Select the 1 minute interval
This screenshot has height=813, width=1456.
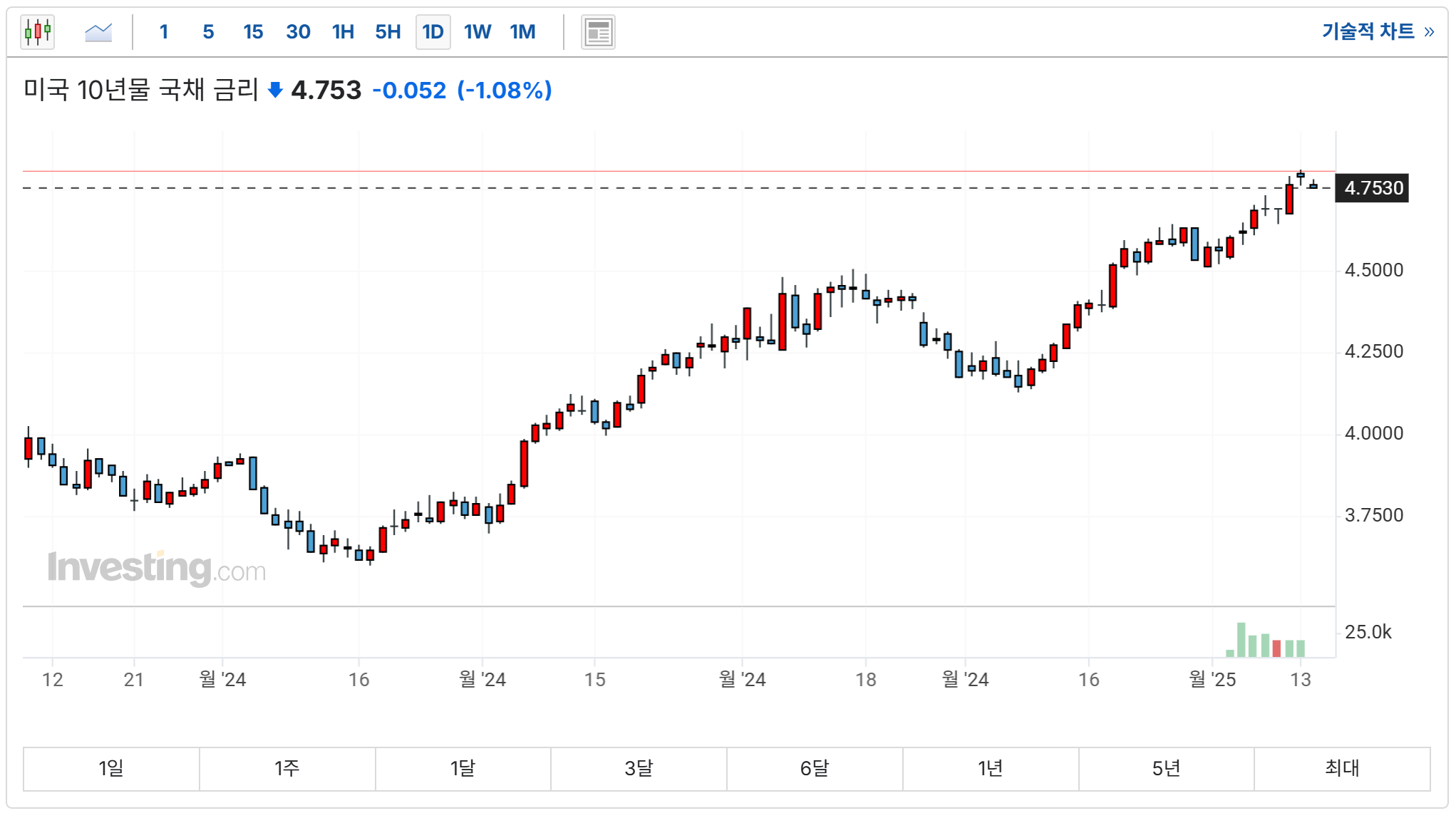click(x=164, y=32)
